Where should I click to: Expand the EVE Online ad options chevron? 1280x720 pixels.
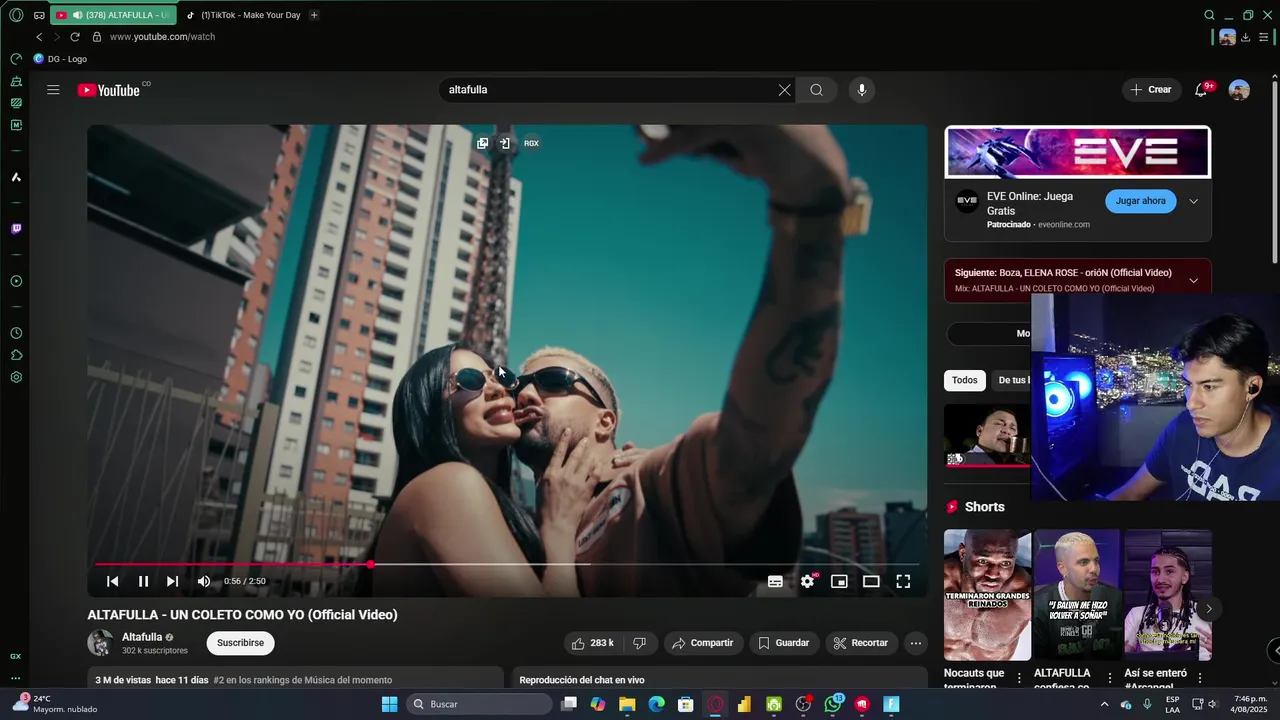[x=1193, y=201]
